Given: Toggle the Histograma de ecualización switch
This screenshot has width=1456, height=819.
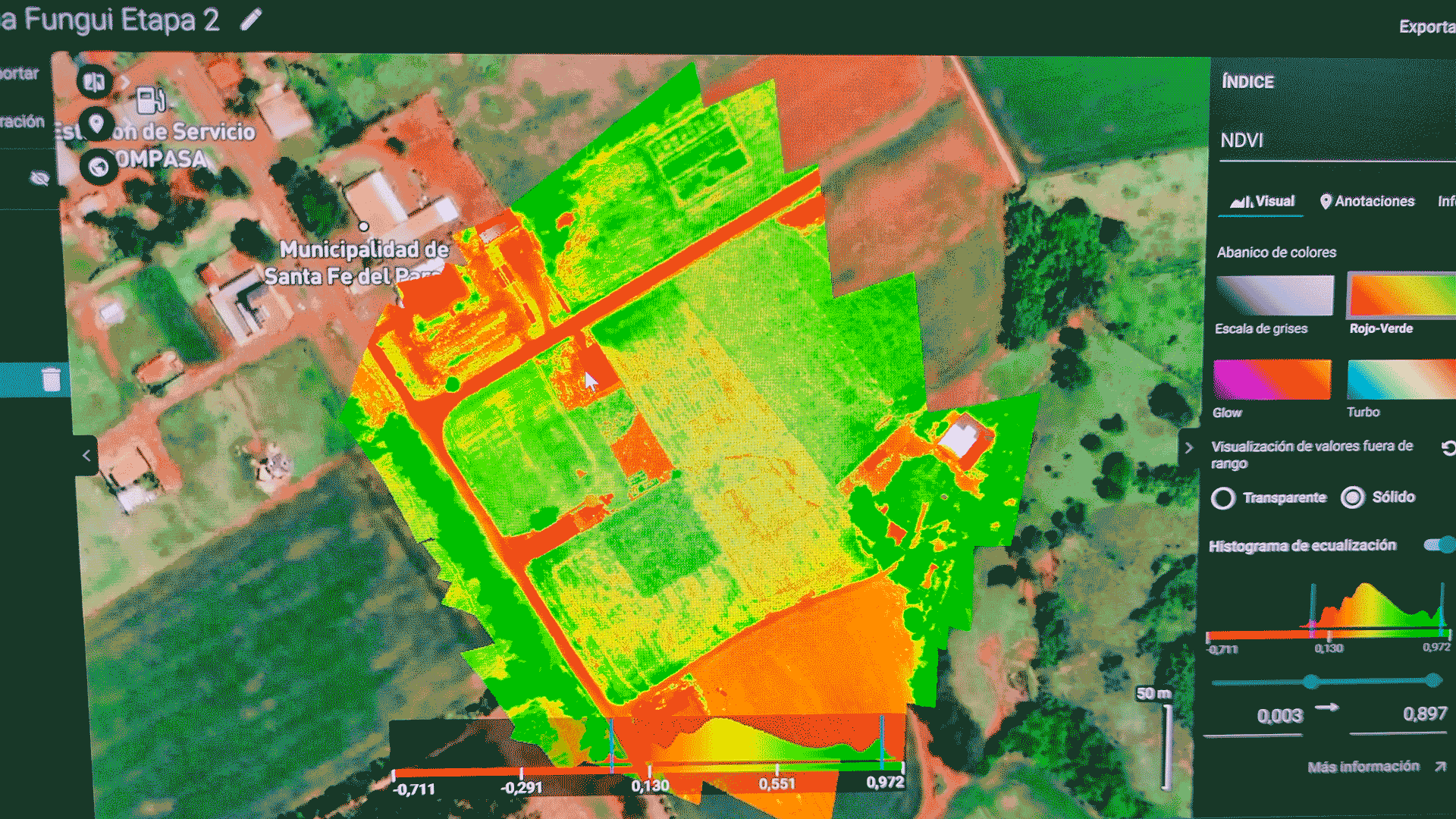Looking at the screenshot, I should coord(1439,544).
